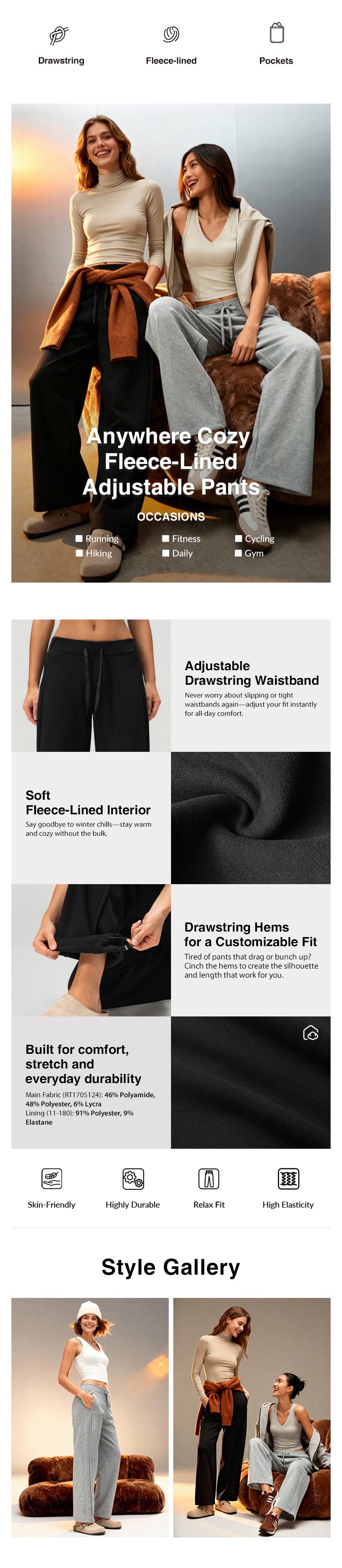Click the black fleece fabric close-up image
The image size is (342, 1568).
click(x=251, y=818)
